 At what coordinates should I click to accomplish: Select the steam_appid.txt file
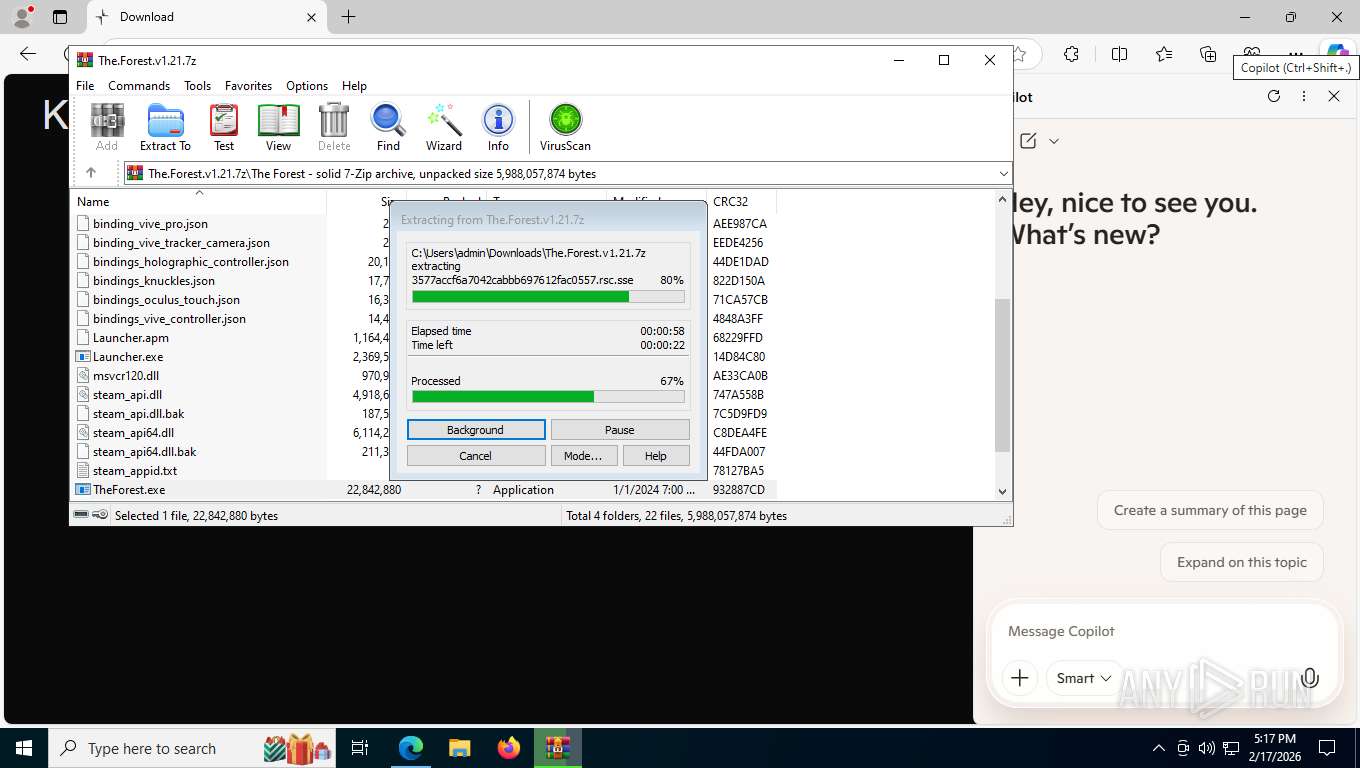pos(135,471)
